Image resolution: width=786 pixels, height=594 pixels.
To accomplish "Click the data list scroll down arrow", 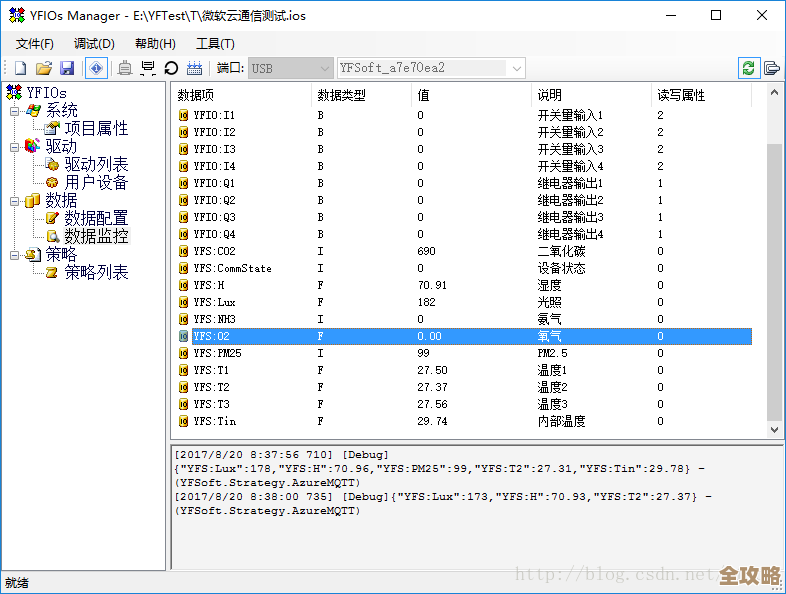I will 774,430.
